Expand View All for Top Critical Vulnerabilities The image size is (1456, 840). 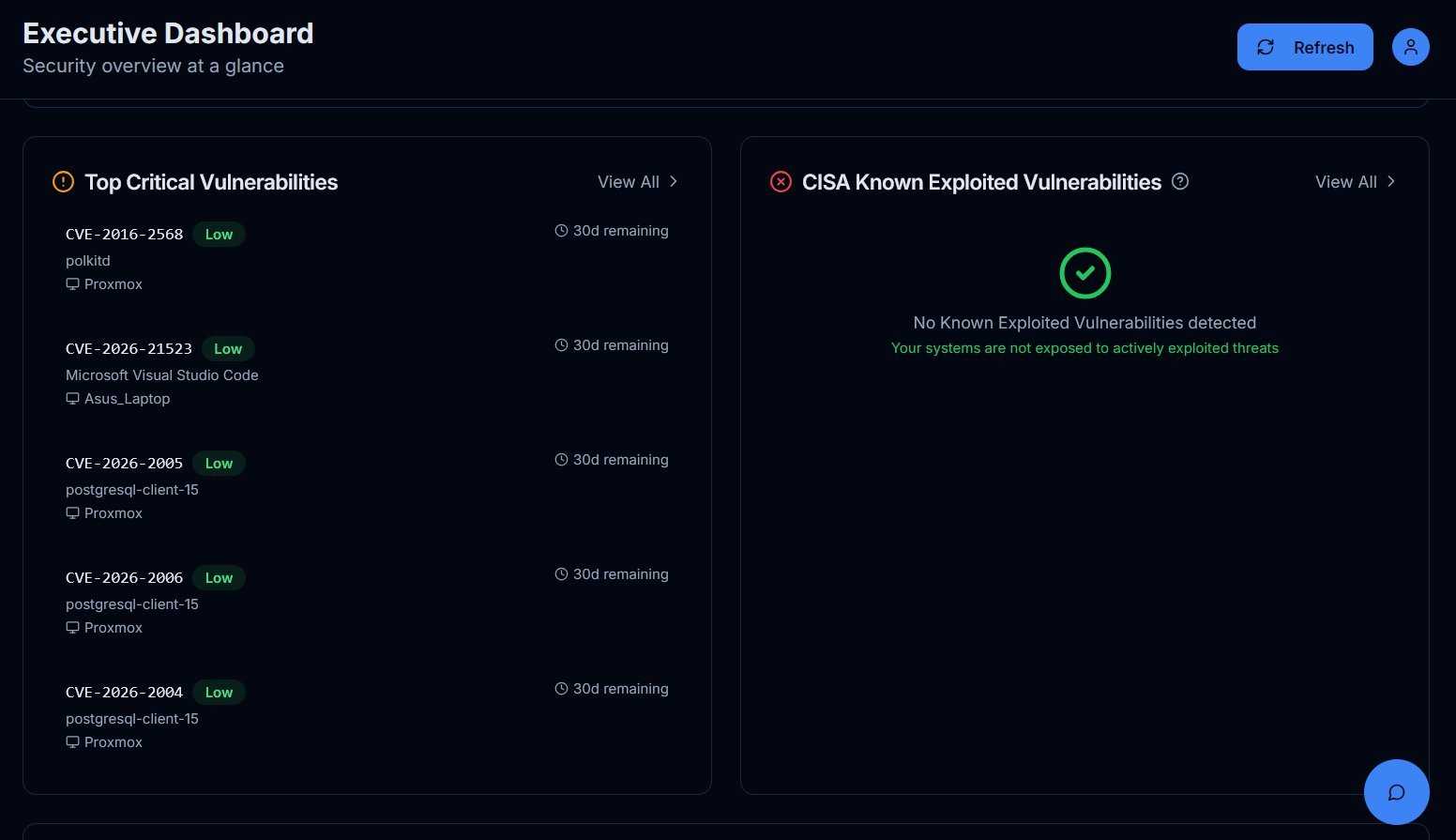coord(629,181)
